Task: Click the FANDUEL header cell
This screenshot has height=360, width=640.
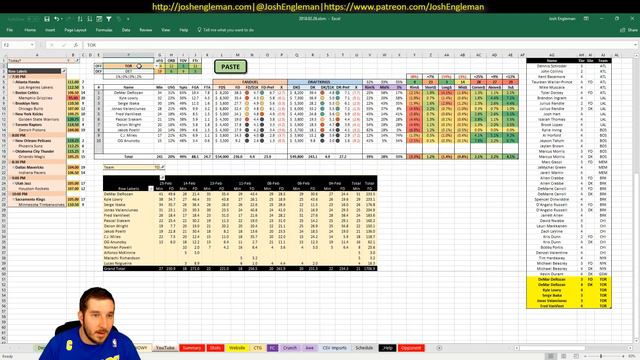Action: point(250,82)
